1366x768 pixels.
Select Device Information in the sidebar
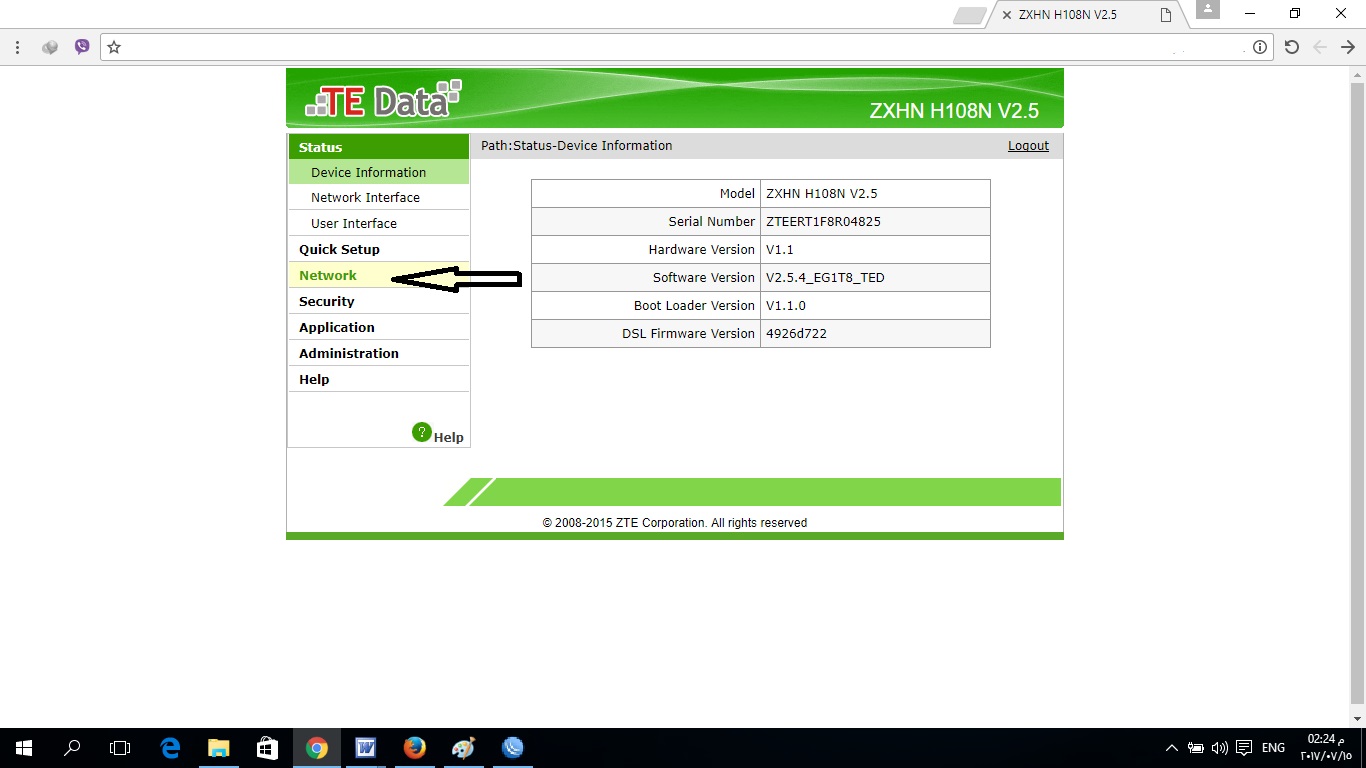(379, 172)
